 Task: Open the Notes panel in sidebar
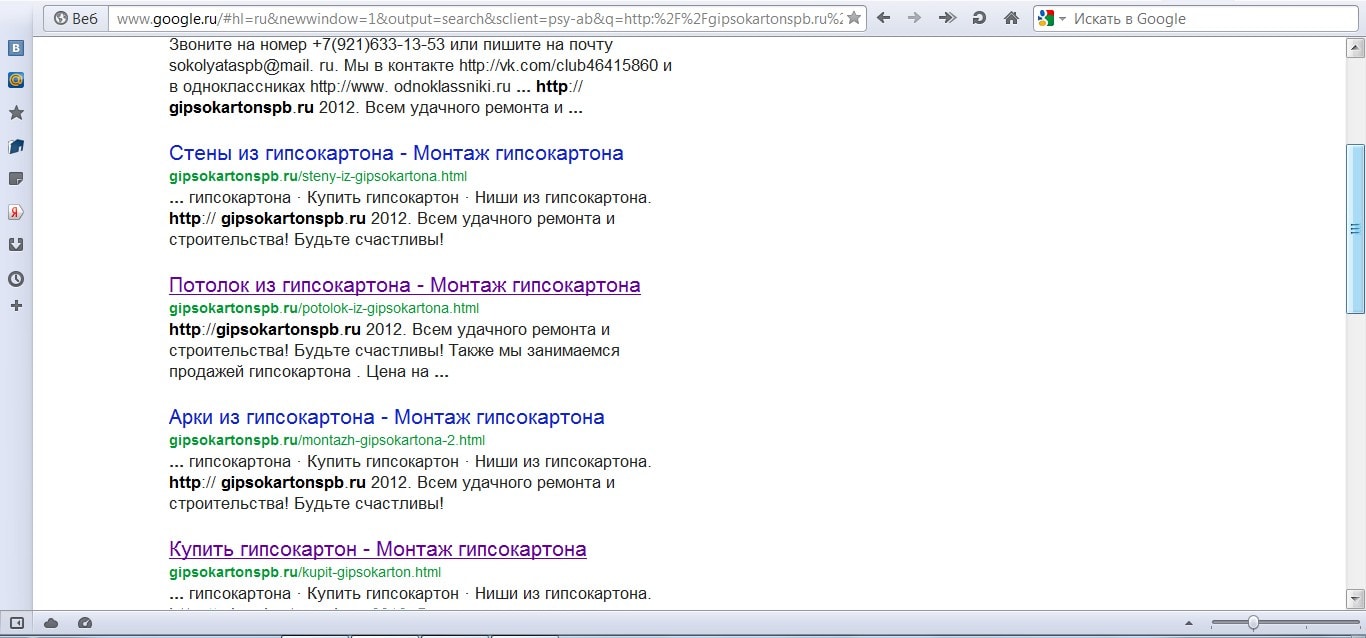(16, 179)
